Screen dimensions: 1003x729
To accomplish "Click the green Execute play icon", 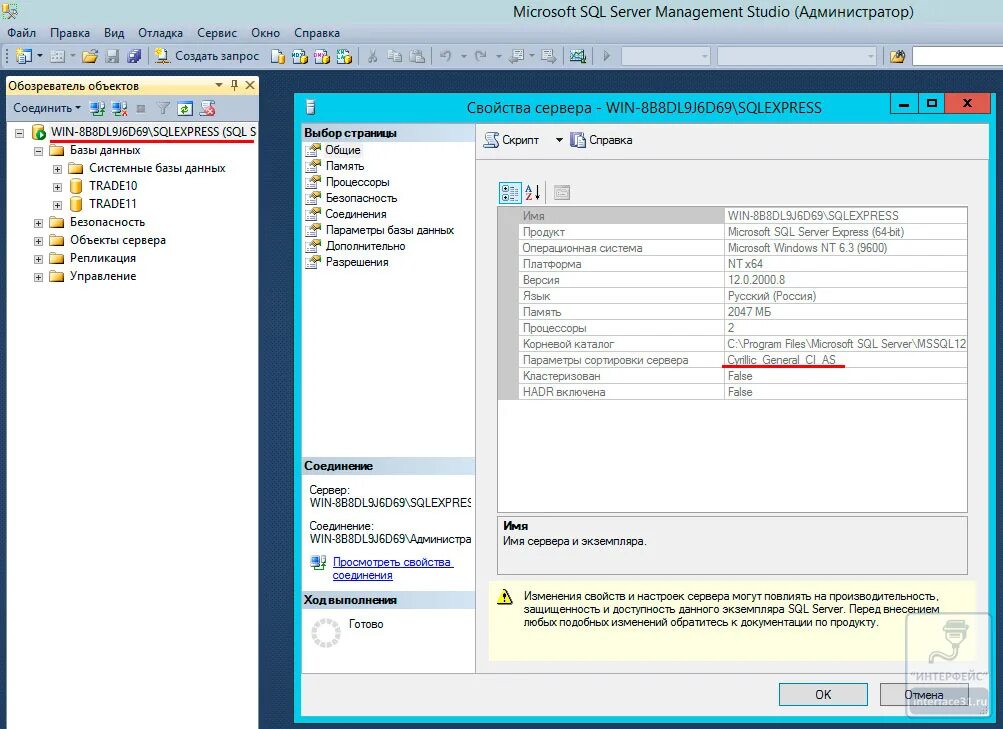I will [x=606, y=56].
